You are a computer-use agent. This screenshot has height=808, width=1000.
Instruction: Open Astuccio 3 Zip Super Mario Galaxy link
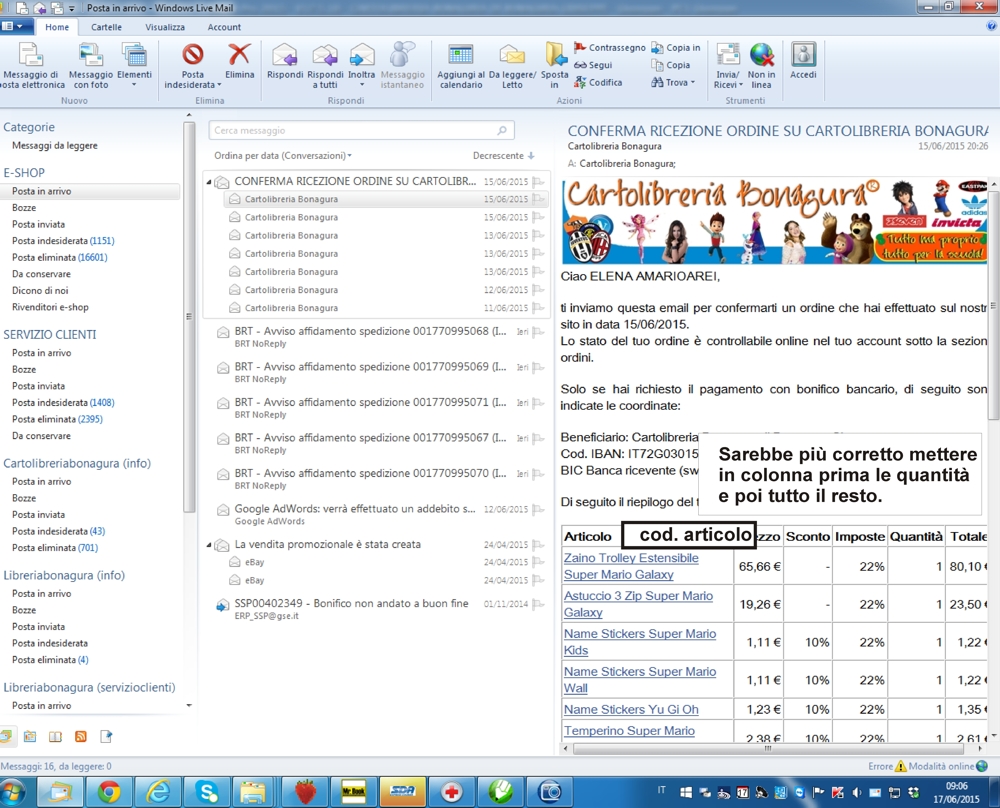[638, 604]
